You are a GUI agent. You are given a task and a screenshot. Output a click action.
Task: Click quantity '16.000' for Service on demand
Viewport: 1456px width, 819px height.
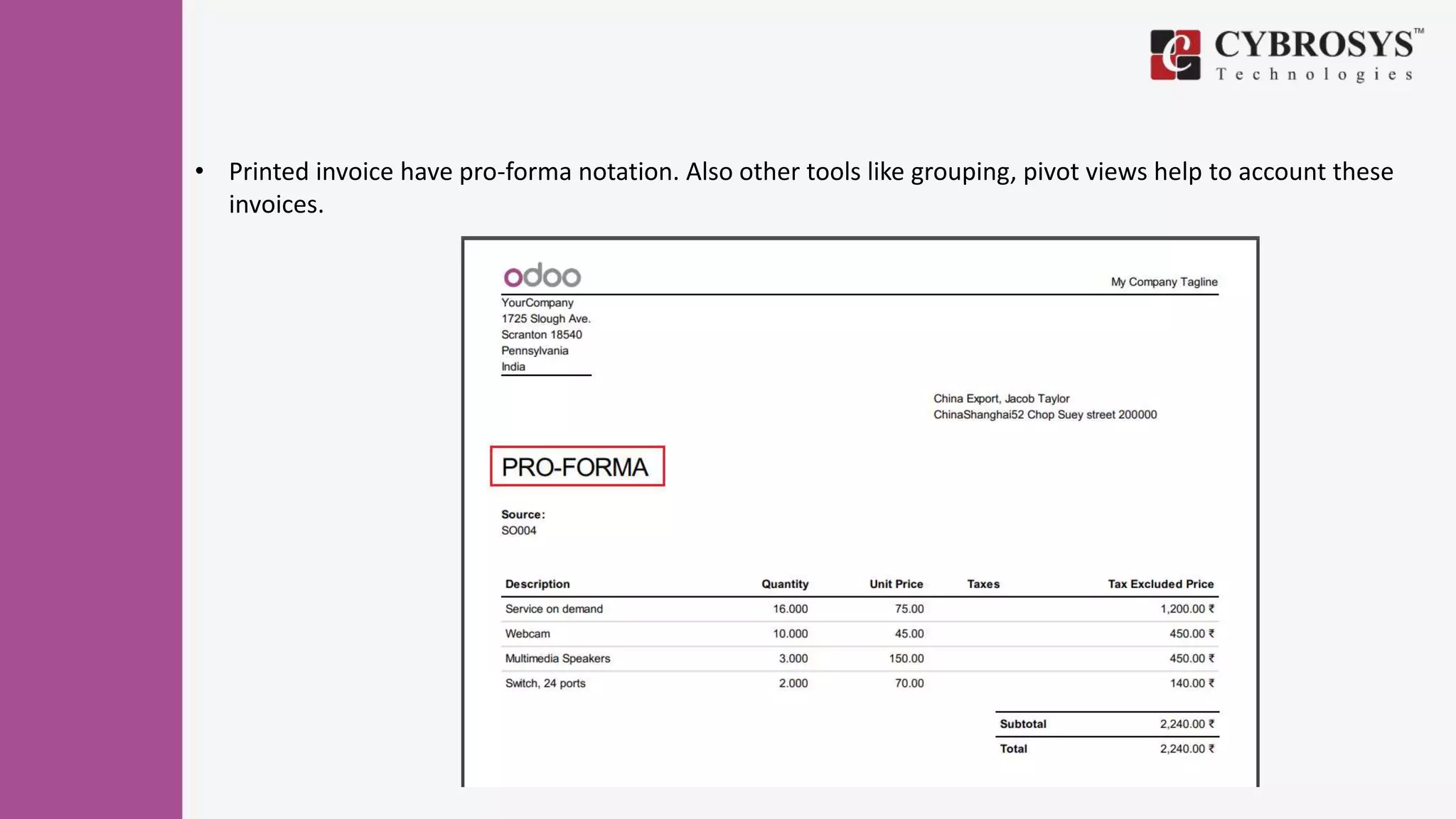791,609
